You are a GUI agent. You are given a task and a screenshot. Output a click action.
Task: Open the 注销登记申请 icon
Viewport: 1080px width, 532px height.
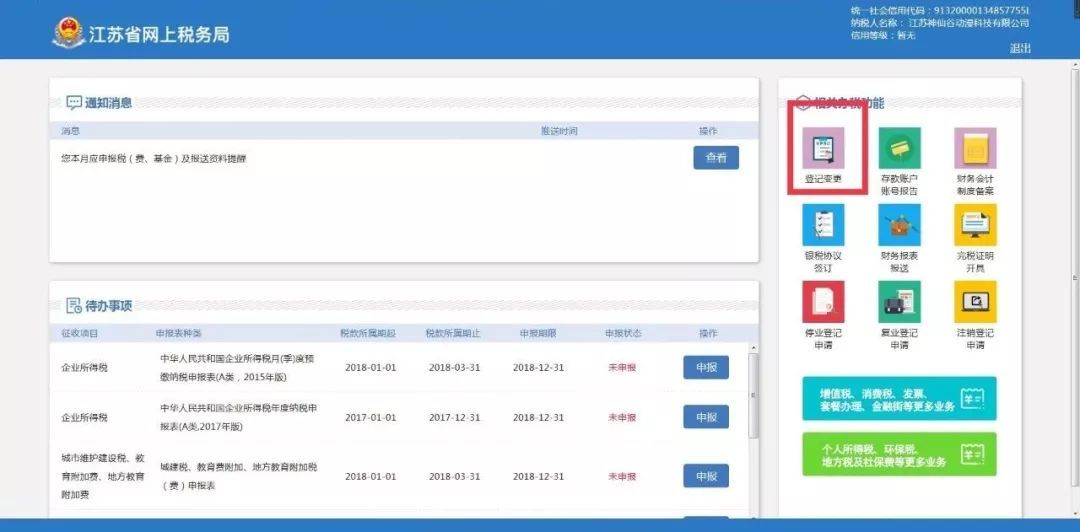coord(975,302)
